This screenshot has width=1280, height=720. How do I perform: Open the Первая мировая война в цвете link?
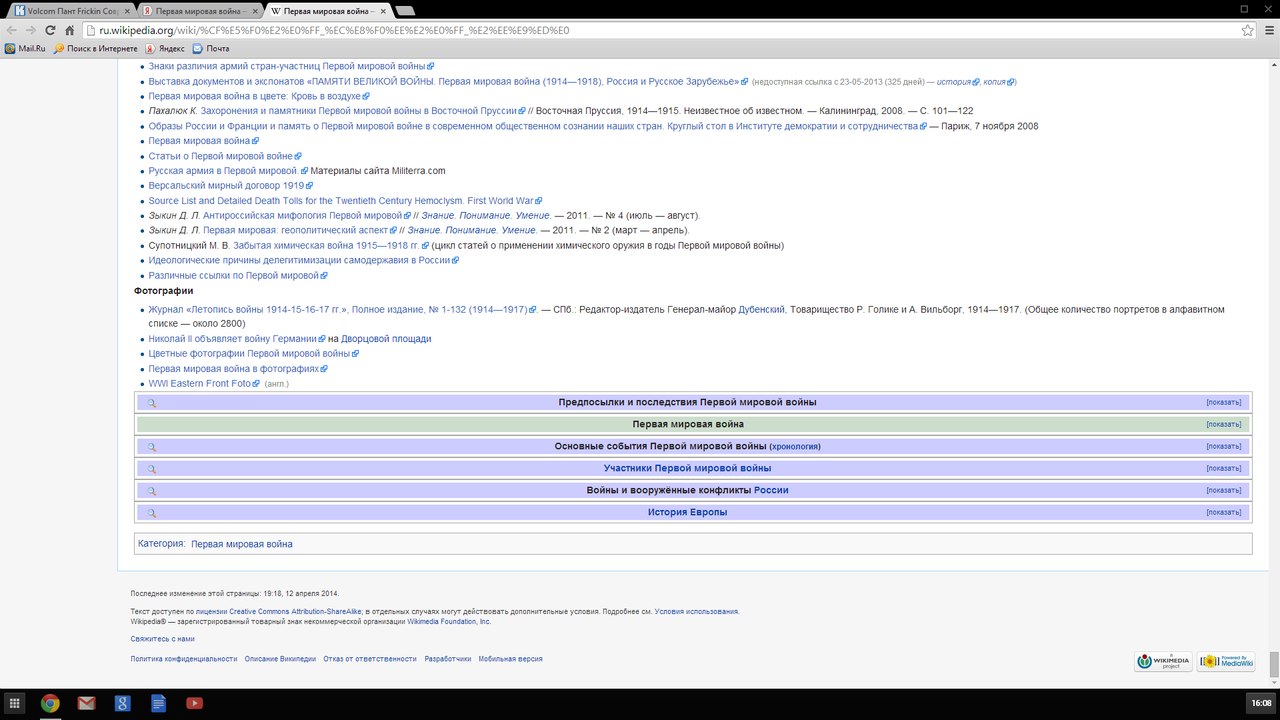point(255,96)
